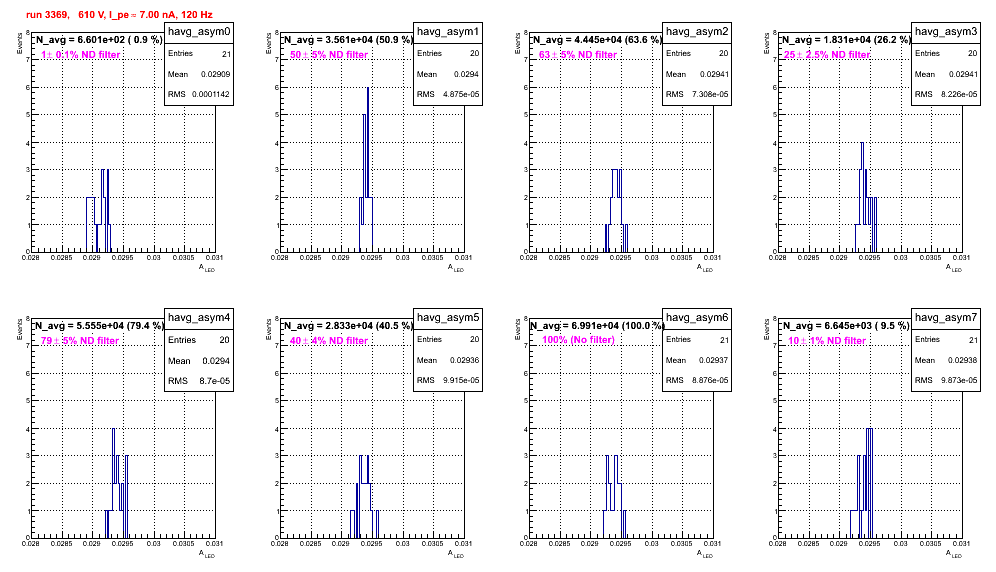Click RMS 9.873e-05 in havg_asym7 stats
The width and height of the screenshot is (996, 572).
click(946, 380)
